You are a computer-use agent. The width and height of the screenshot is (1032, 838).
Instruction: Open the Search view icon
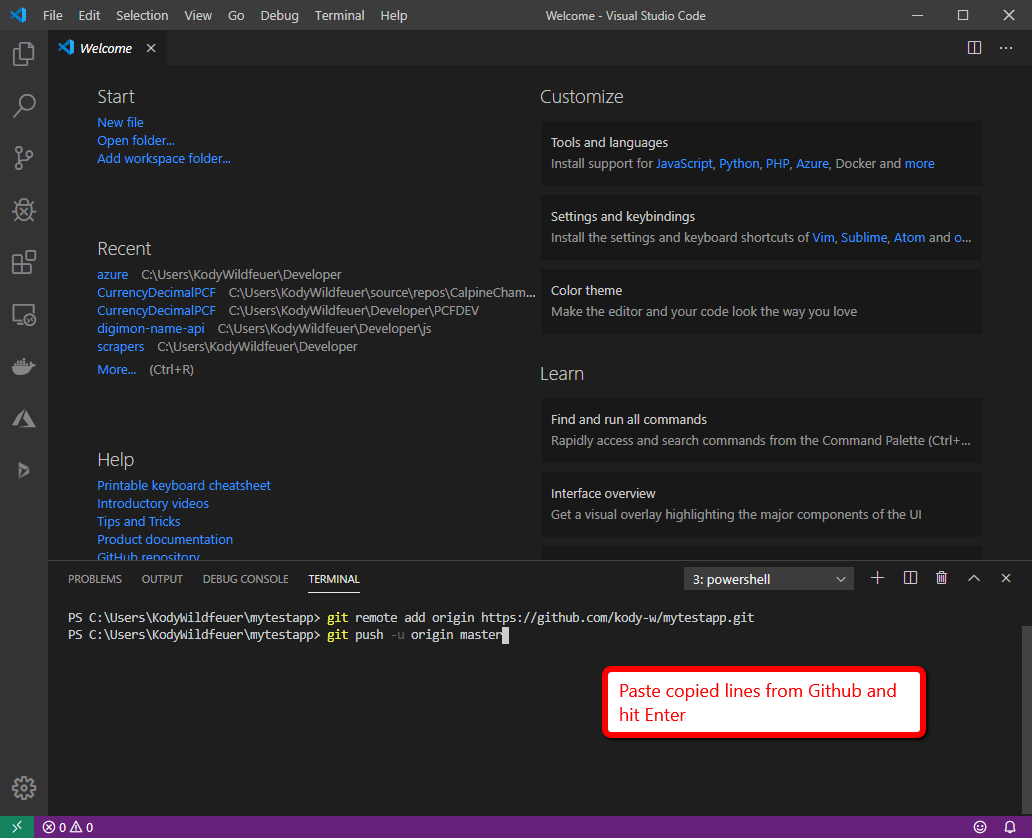coord(24,105)
